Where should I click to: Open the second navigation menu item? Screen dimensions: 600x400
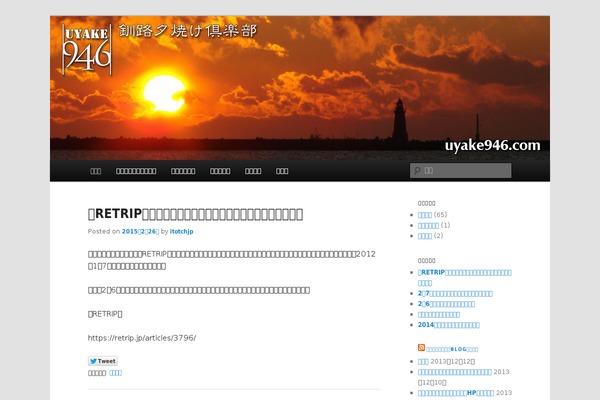pyautogui.click(x=136, y=171)
